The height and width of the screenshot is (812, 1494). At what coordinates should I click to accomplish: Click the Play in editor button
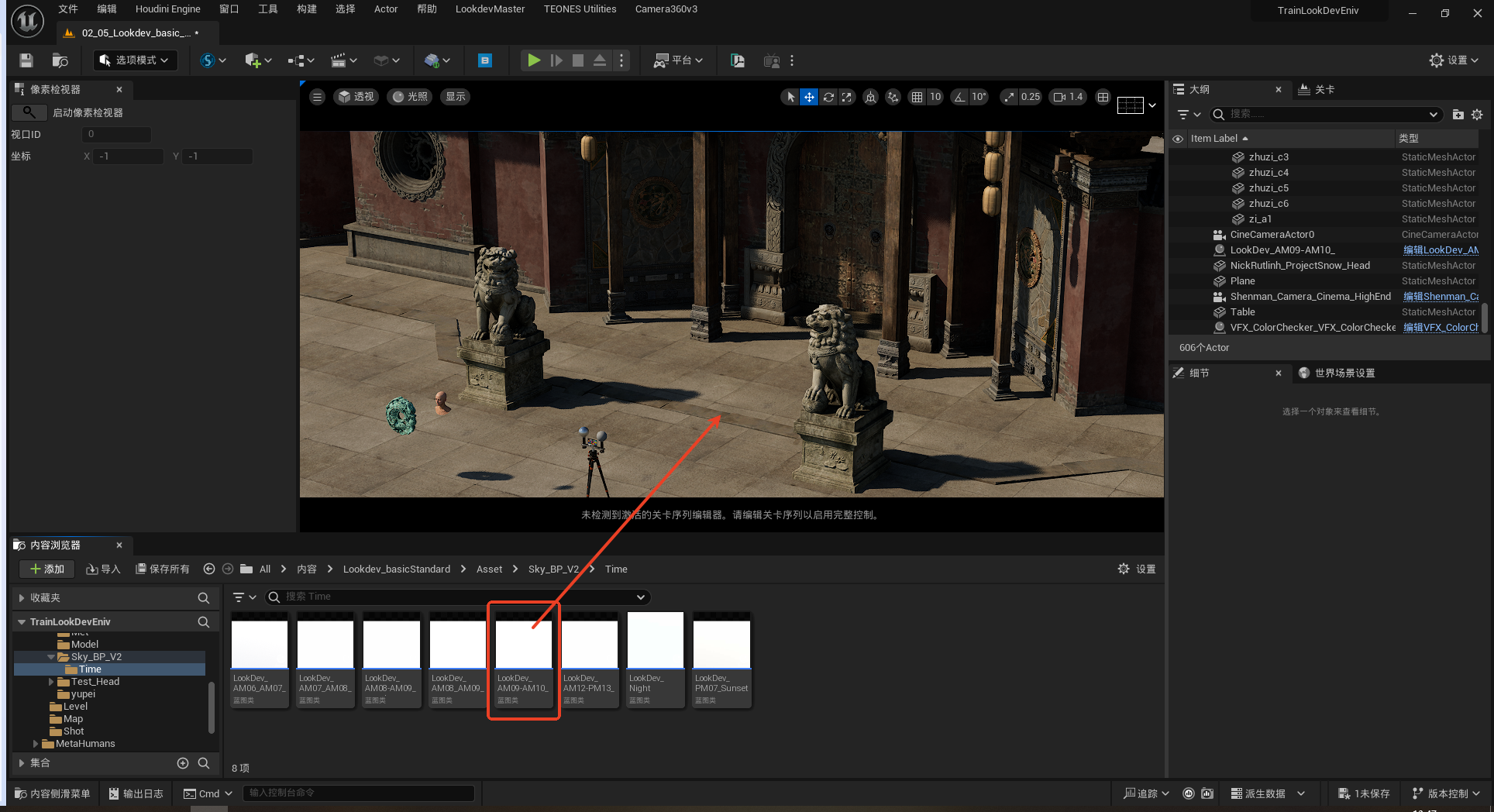pyautogui.click(x=533, y=60)
